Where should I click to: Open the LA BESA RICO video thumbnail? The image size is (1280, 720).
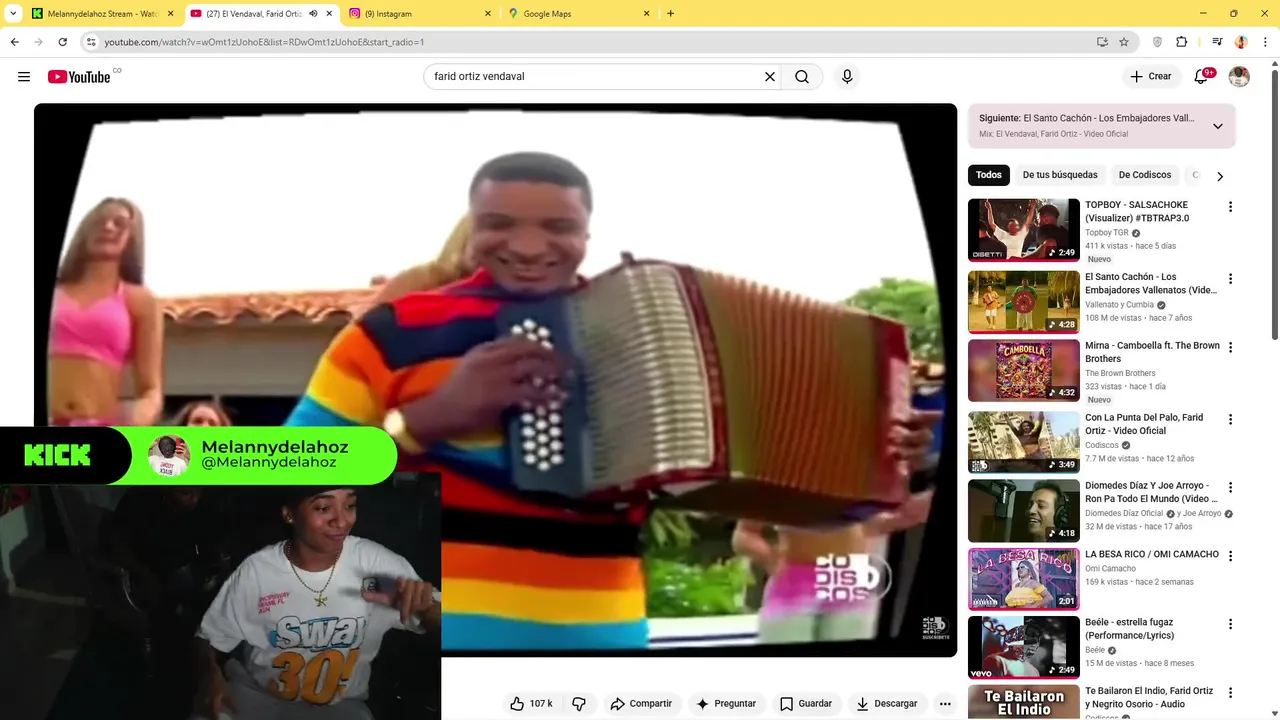tap(1024, 579)
